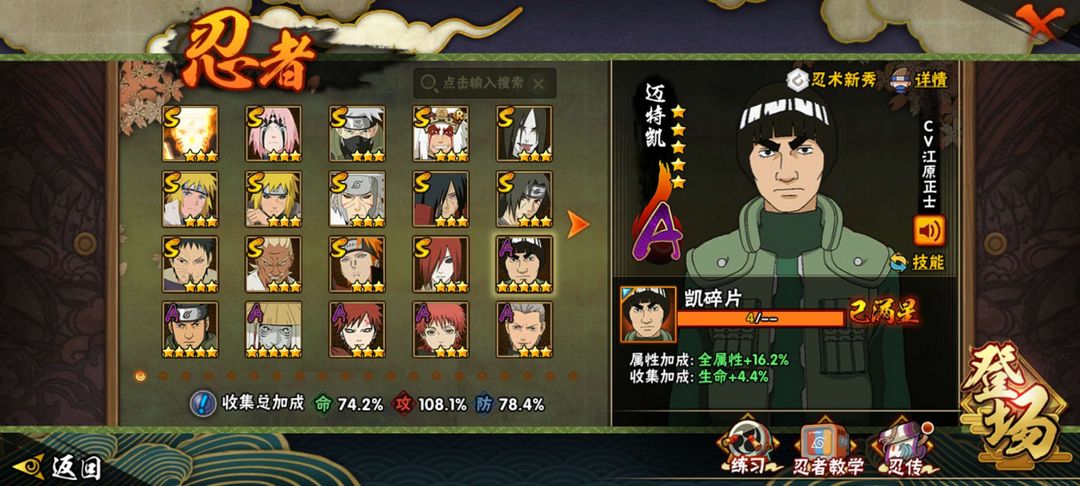Select the red-haired Gaara A-rank portrait
This screenshot has width=1080, height=486.
(357, 329)
